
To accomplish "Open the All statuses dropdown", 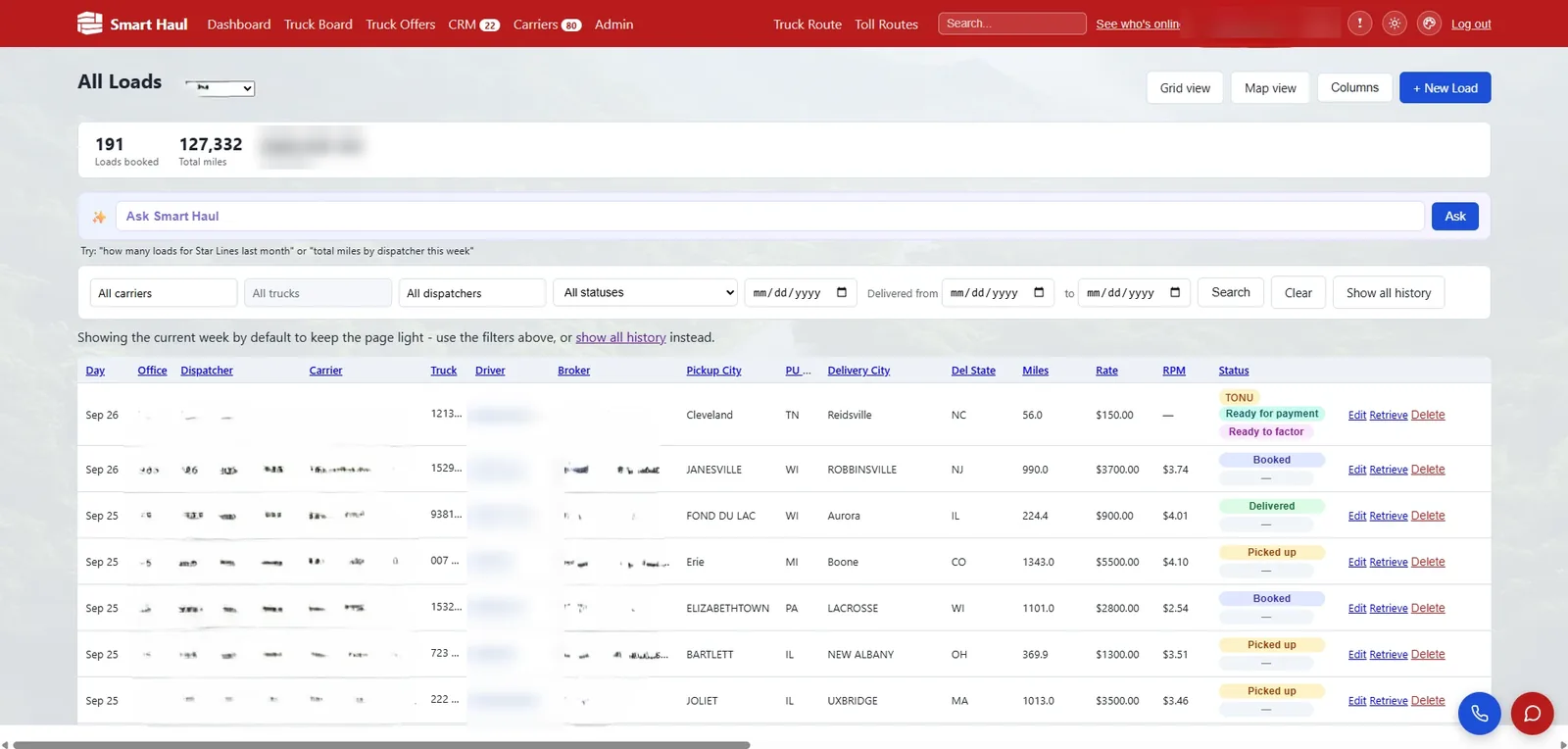I will click(646, 292).
